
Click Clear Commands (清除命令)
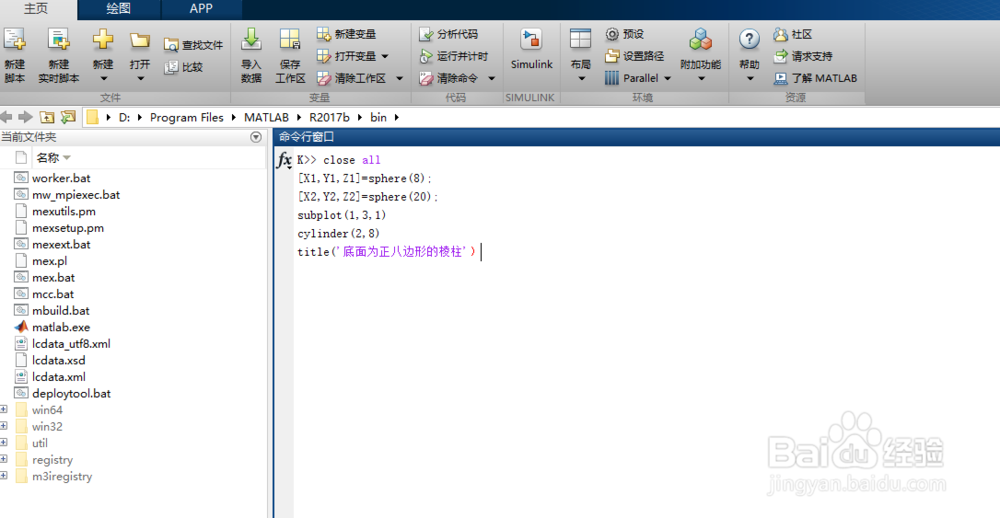448,78
